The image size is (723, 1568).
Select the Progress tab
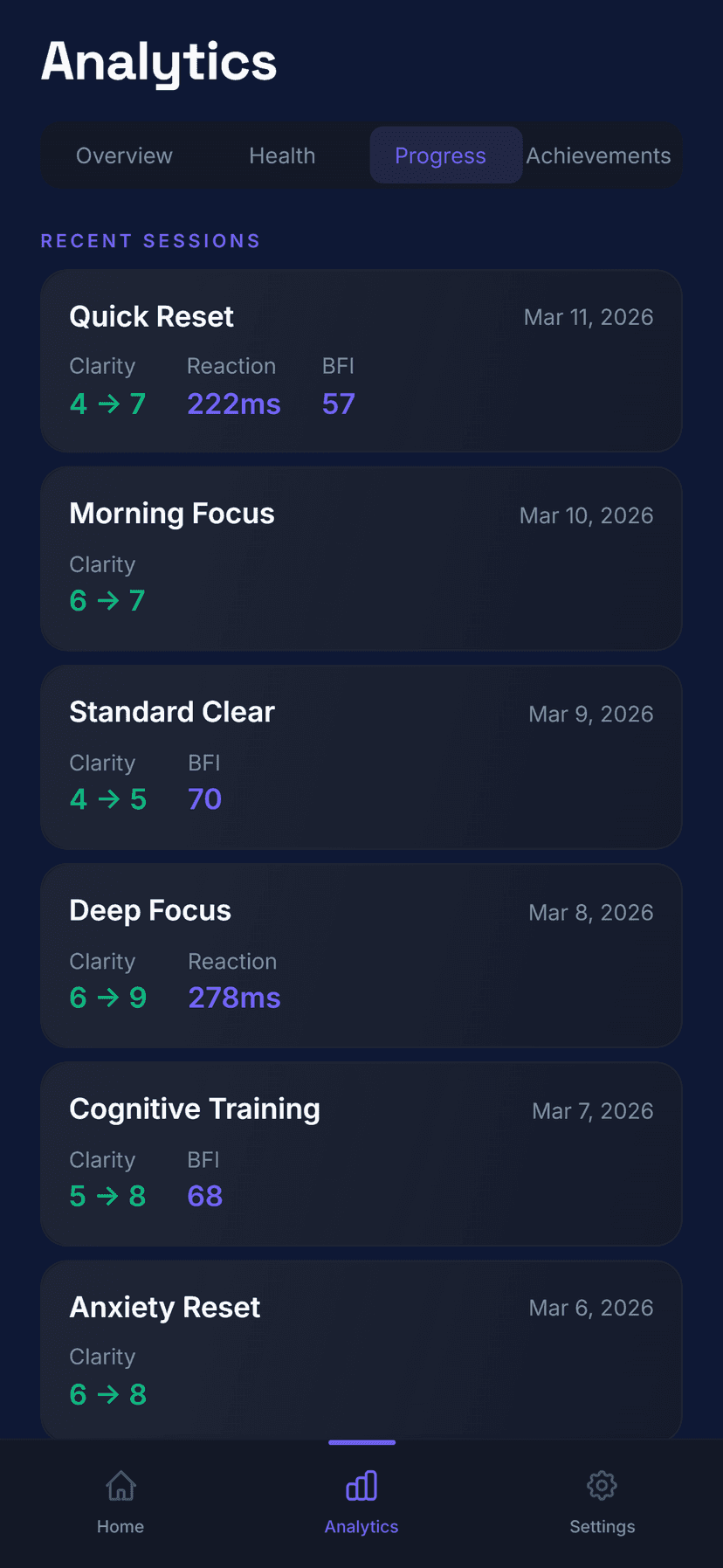point(441,155)
